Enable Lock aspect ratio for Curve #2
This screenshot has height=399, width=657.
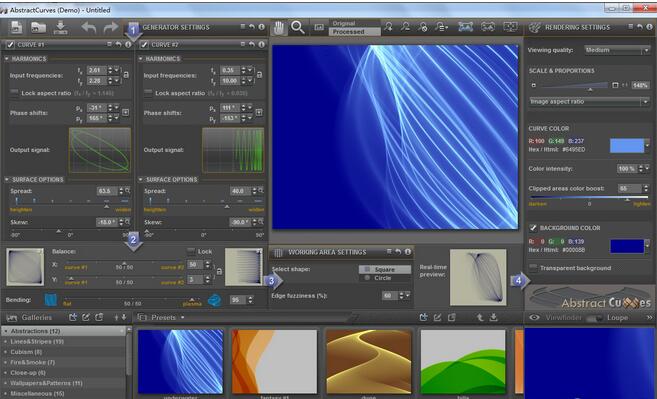coord(148,93)
